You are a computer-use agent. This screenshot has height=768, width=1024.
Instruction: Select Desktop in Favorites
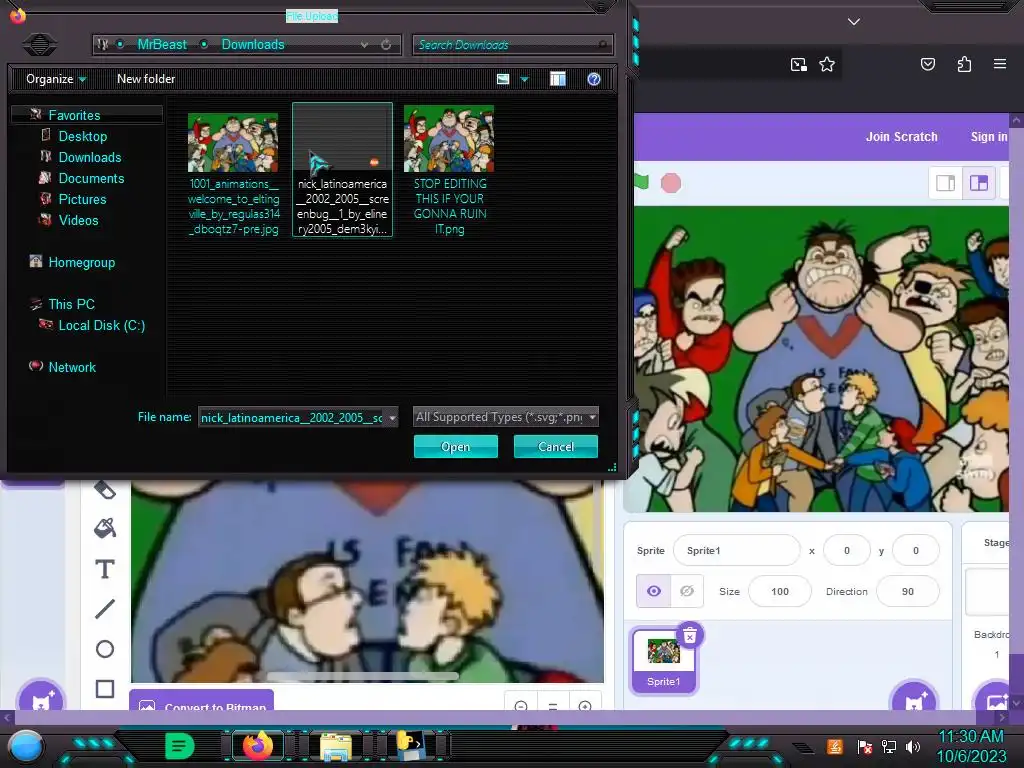[82, 136]
